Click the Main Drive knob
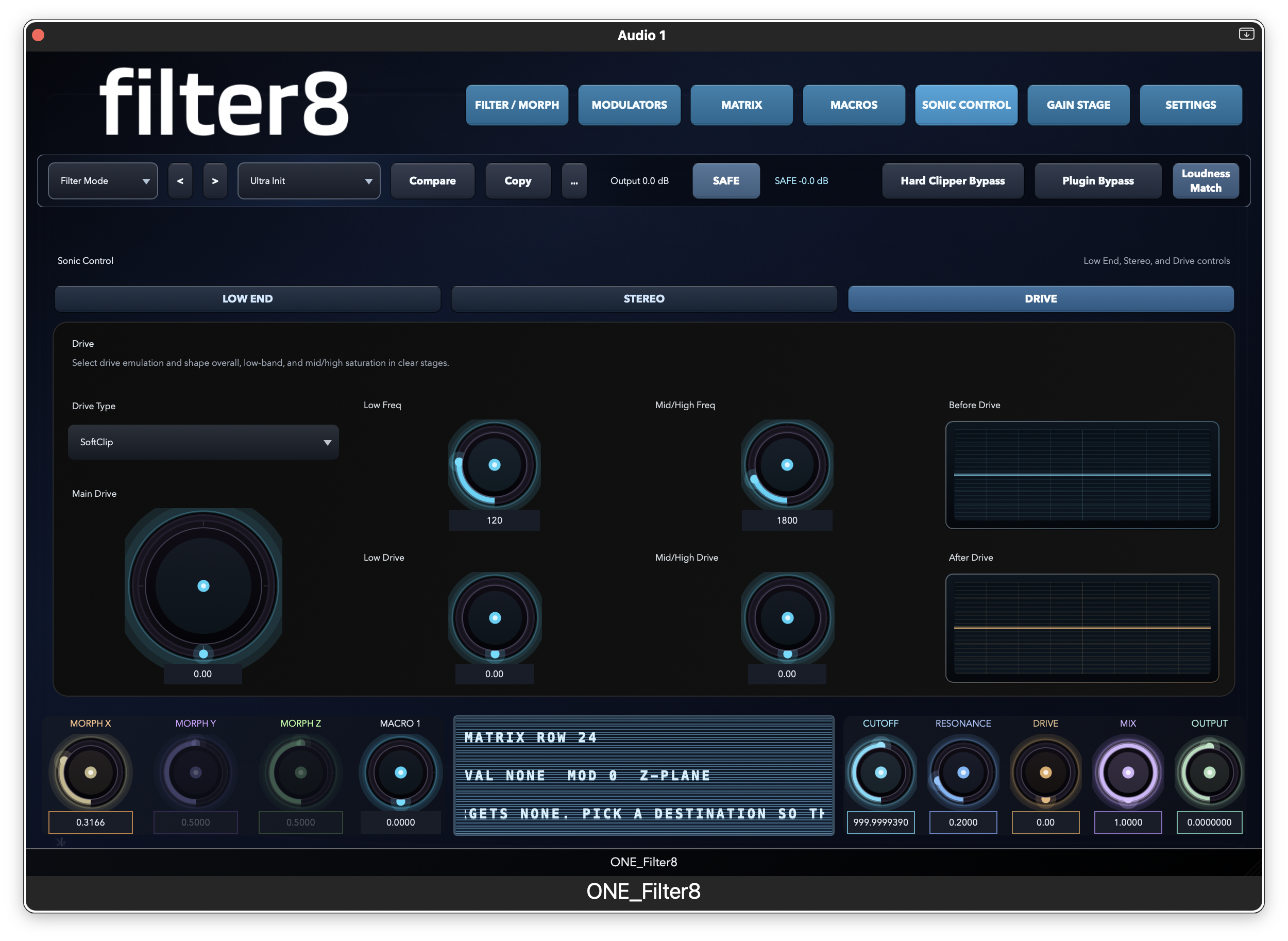Viewport: 1288px width, 941px height. 204,586
